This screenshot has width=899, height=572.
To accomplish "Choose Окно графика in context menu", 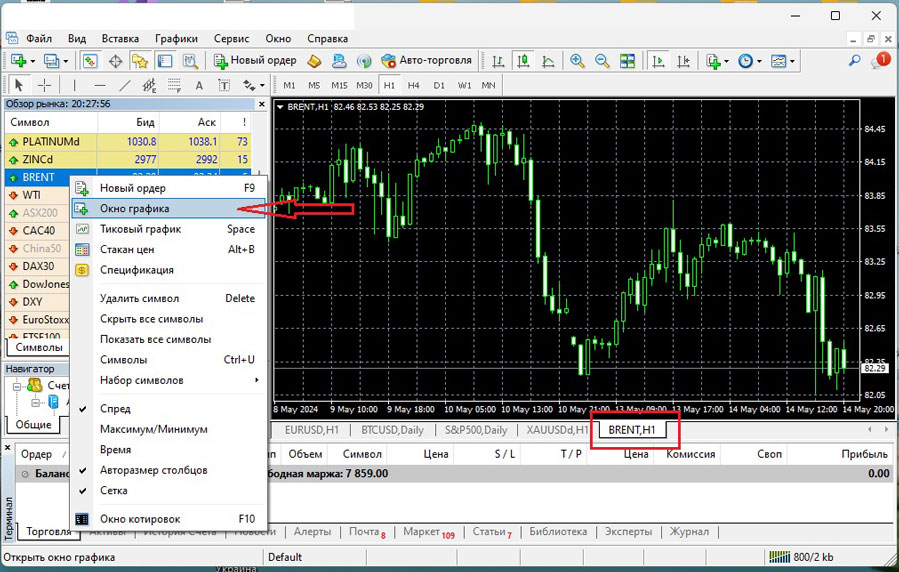I will pos(169,209).
